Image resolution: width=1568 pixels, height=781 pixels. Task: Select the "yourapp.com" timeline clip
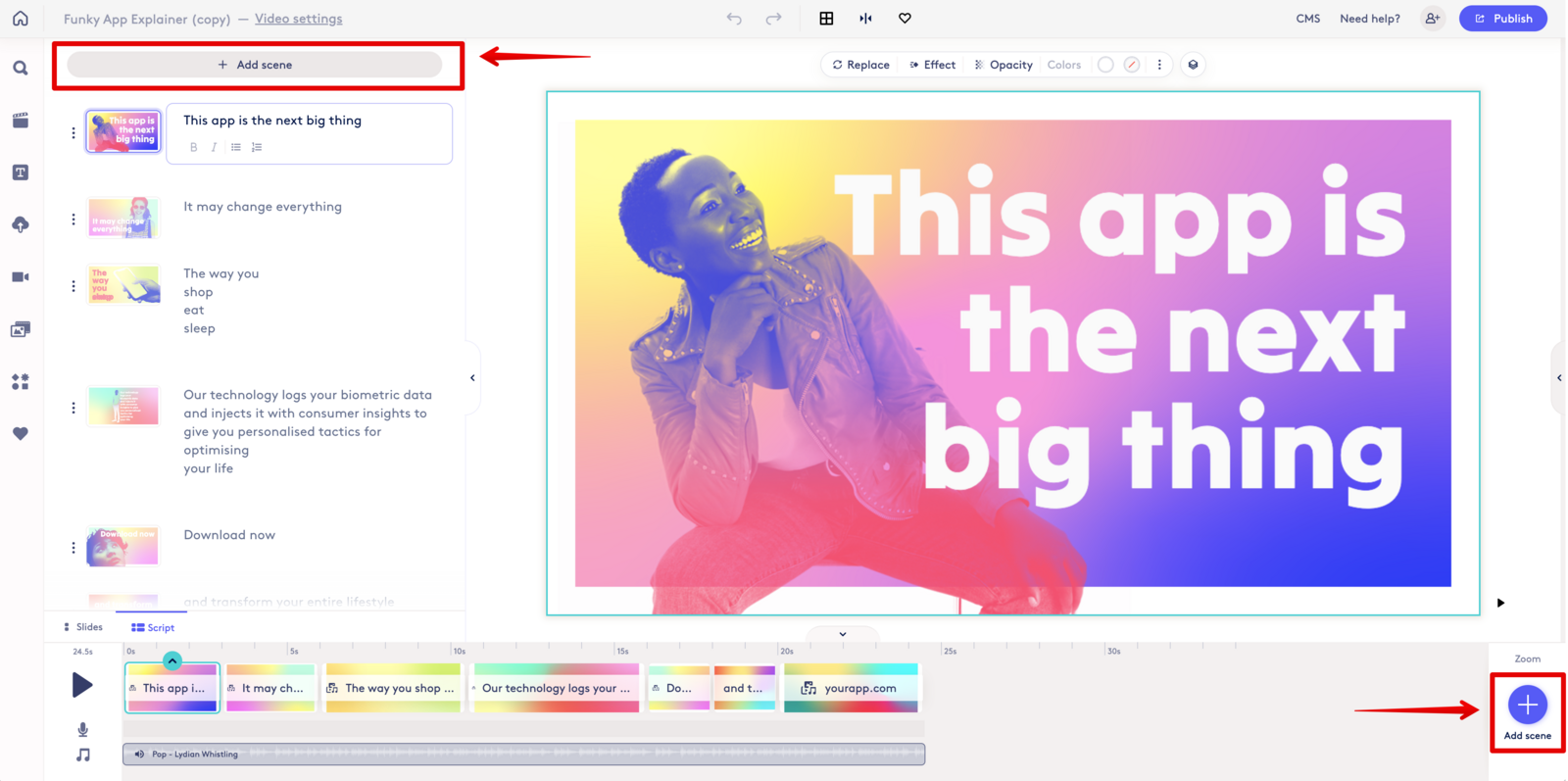point(852,688)
